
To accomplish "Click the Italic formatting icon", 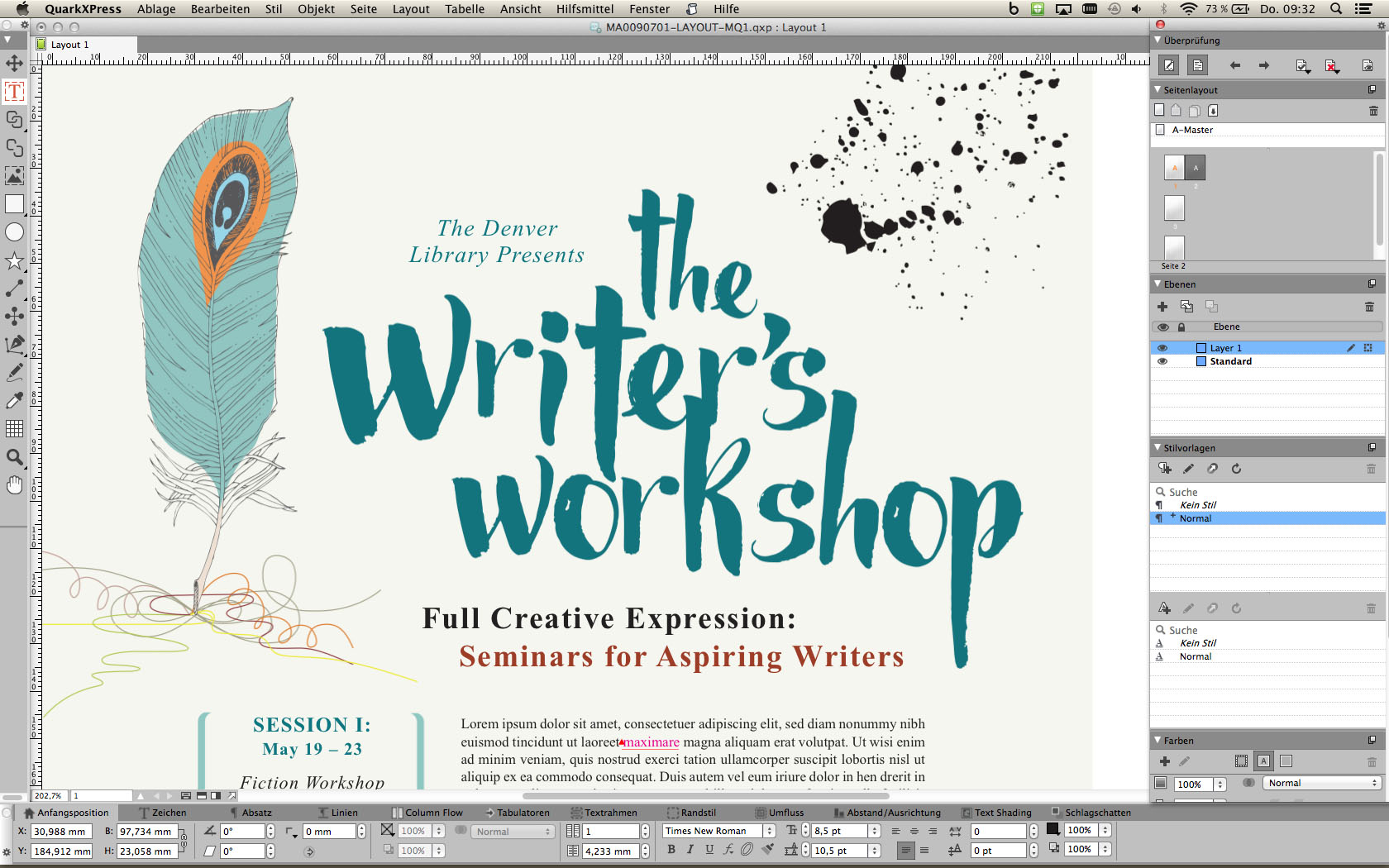I will coord(690,850).
